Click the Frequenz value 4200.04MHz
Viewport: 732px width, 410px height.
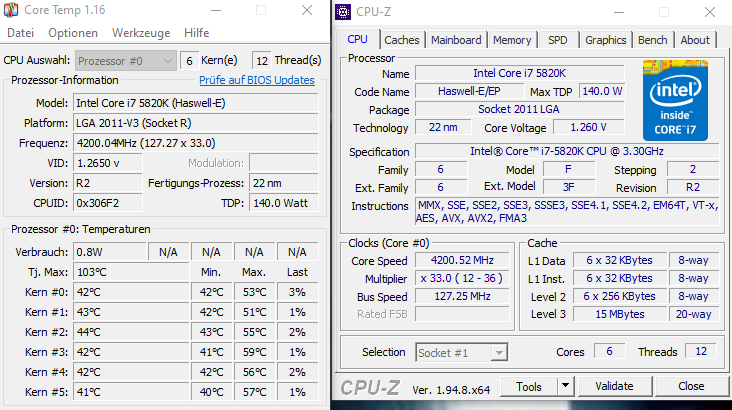tap(196, 143)
